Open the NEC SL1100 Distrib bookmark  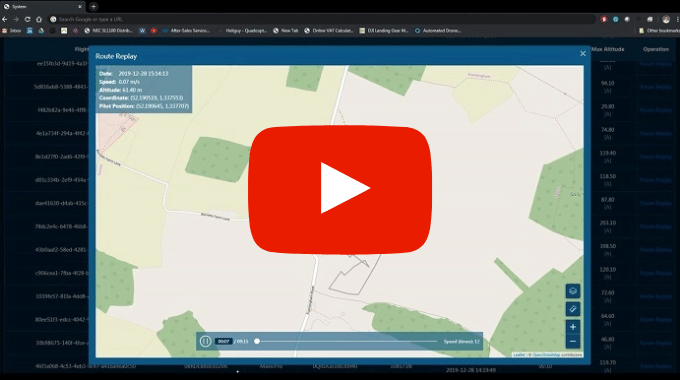coord(108,31)
